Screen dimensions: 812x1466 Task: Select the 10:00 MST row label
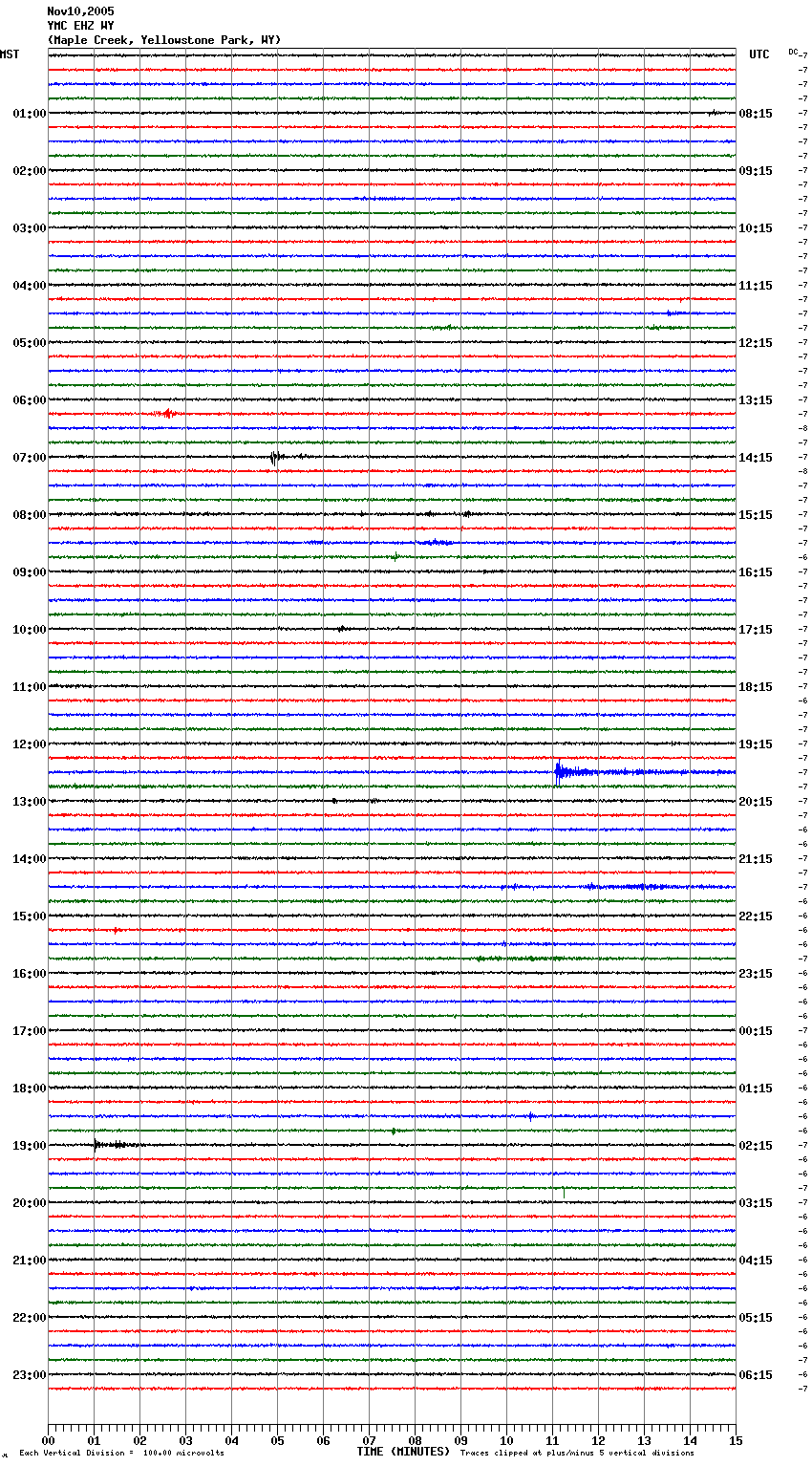pos(30,630)
